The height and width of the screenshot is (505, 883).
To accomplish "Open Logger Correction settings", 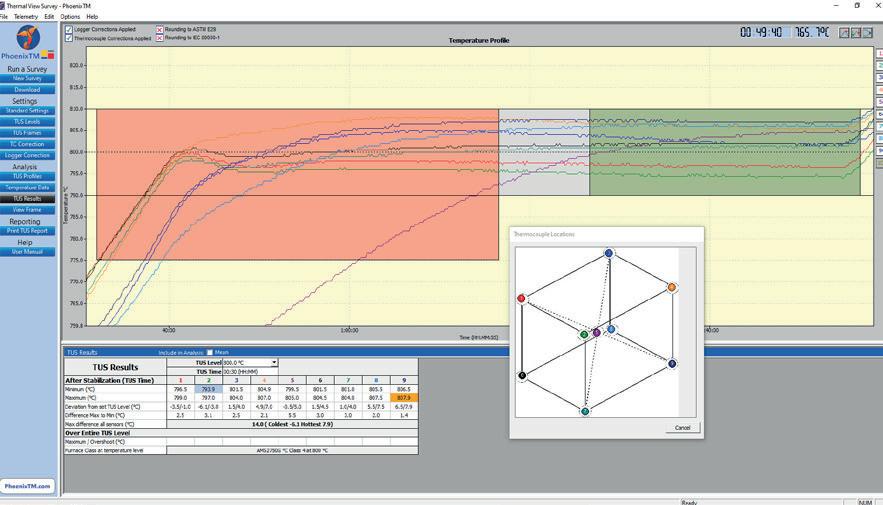I will pyautogui.click(x=28, y=155).
